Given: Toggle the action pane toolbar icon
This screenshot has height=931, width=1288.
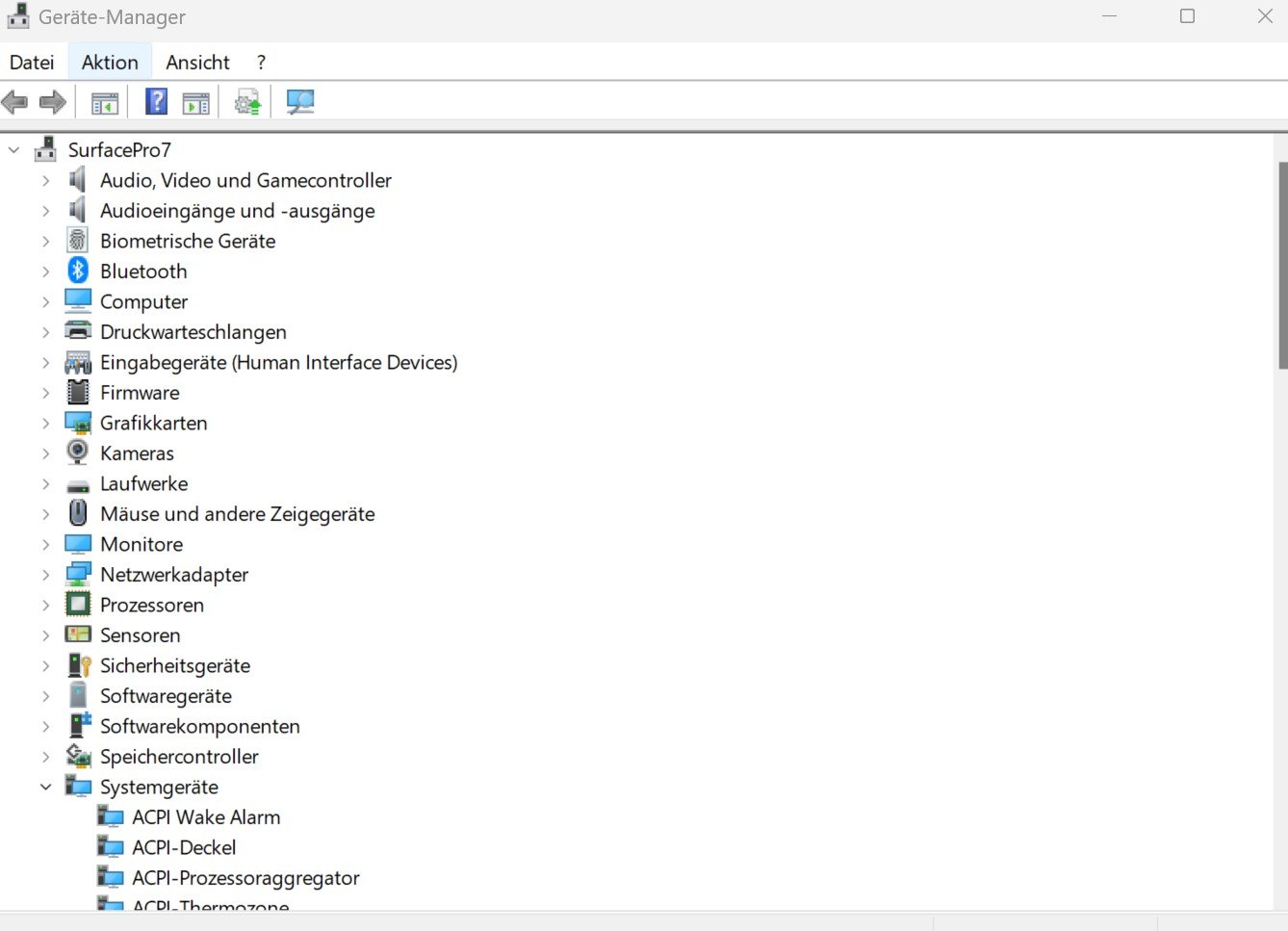Looking at the screenshot, I should [x=196, y=102].
